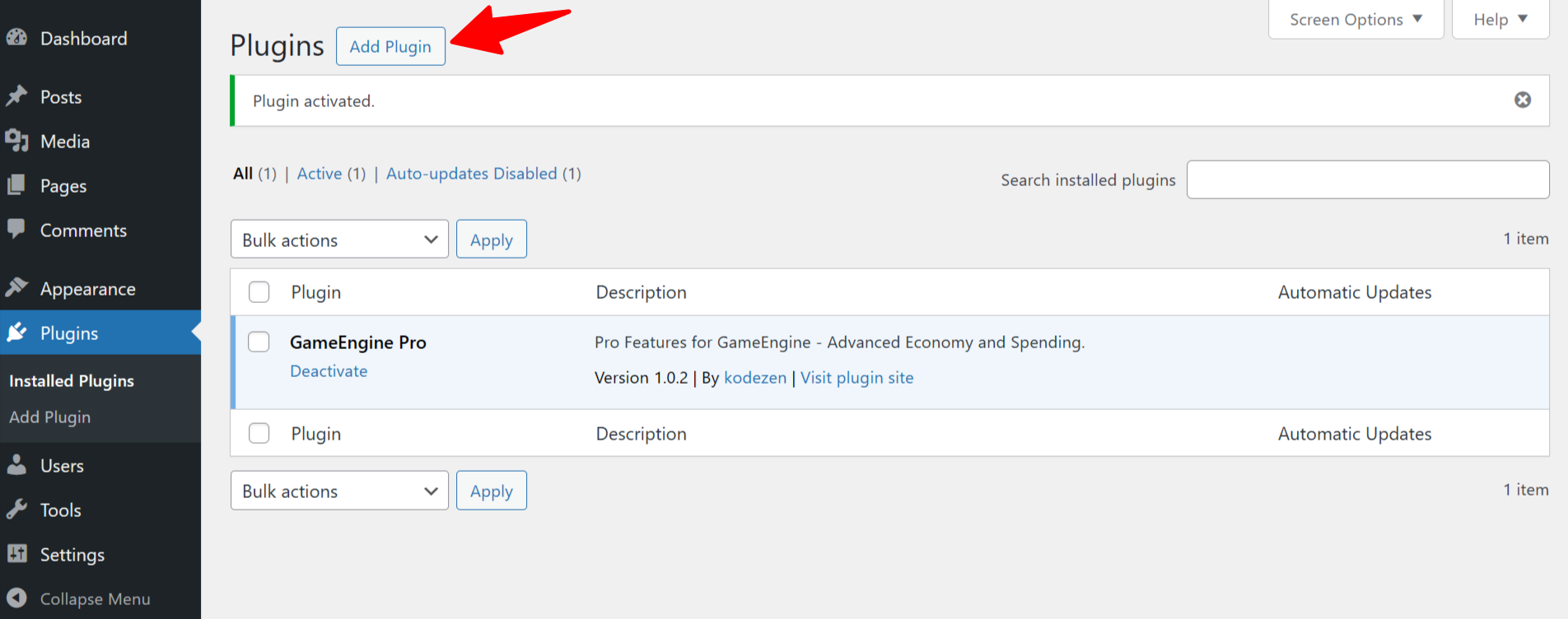Open the Appearance menu

pyautogui.click(x=88, y=289)
